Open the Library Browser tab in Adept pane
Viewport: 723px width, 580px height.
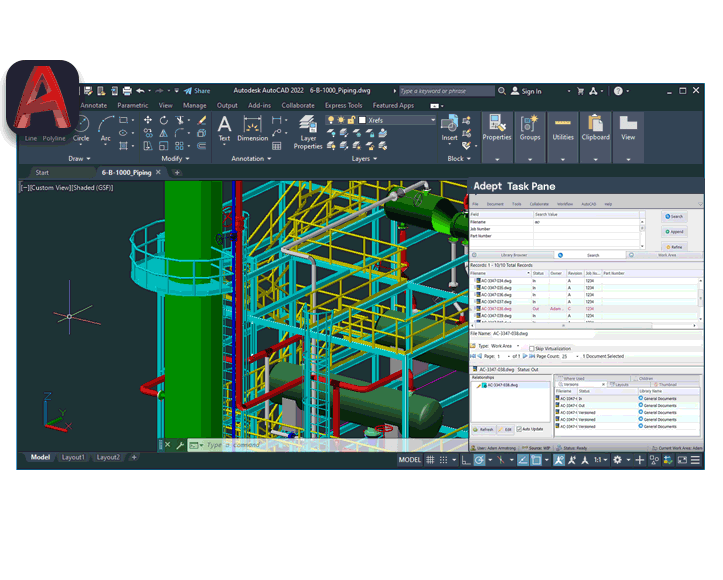511,255
